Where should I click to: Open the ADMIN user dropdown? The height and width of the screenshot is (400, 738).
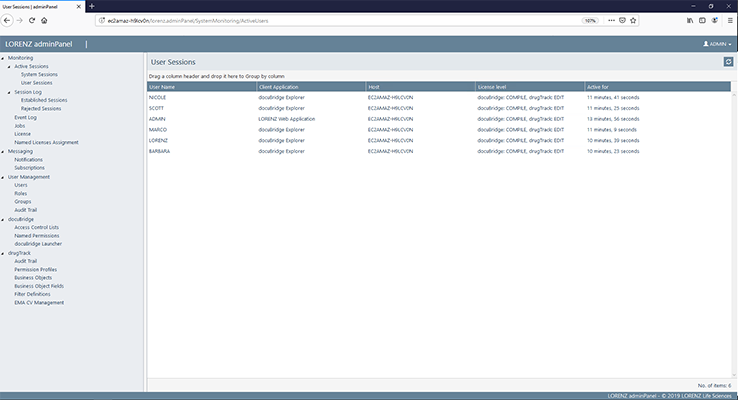coord(717,44)
